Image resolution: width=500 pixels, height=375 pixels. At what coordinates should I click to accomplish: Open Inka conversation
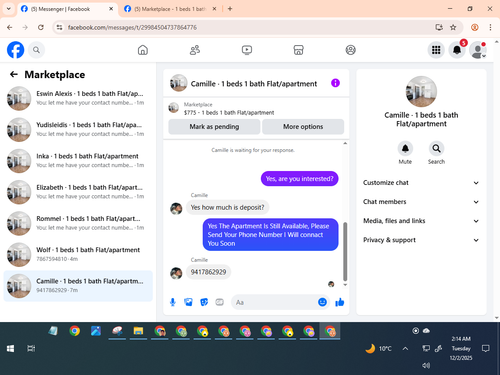[x=78, y=161]
